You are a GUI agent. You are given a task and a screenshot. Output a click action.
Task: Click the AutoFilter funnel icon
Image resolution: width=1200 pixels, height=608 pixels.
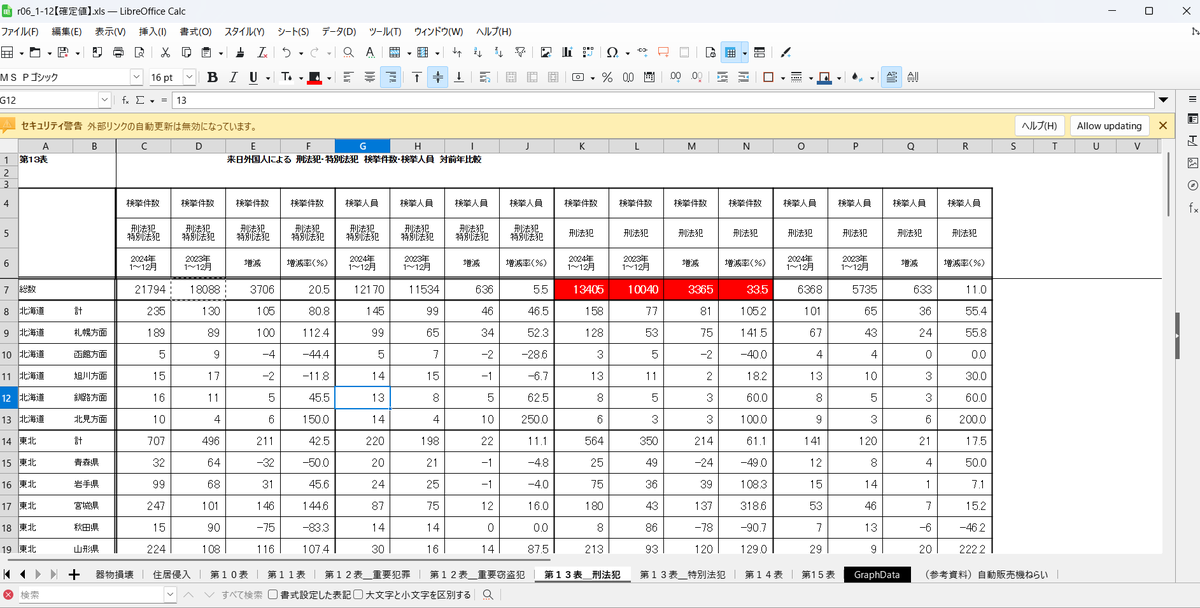click(x=520, y=52)
